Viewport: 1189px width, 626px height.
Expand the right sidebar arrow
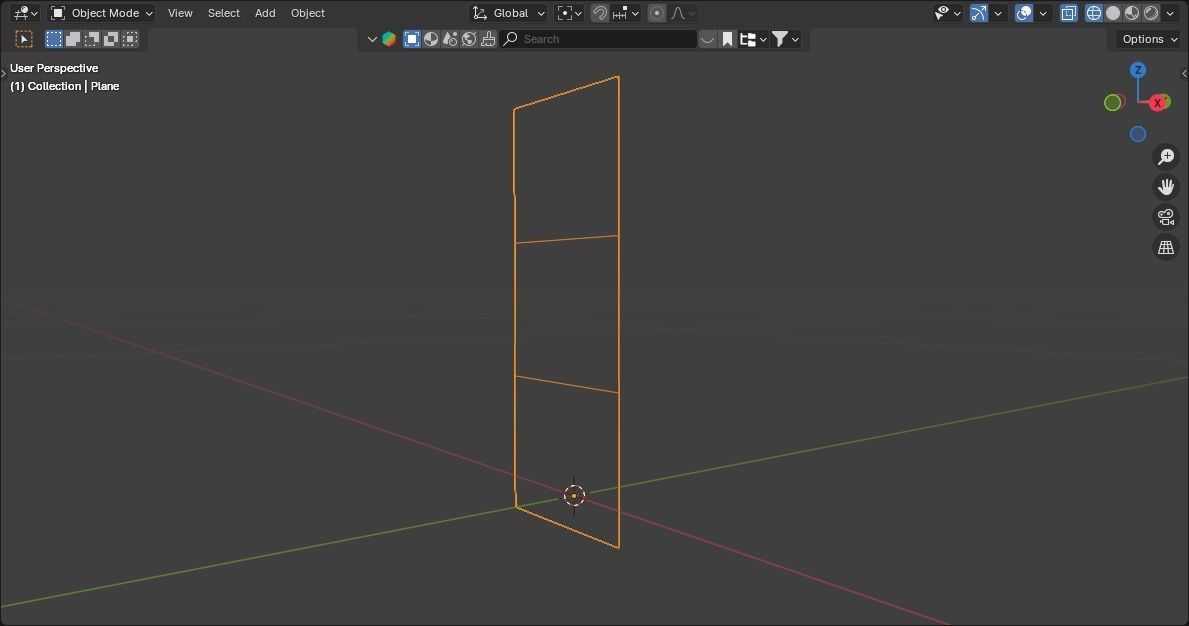tap(1184, 74)
